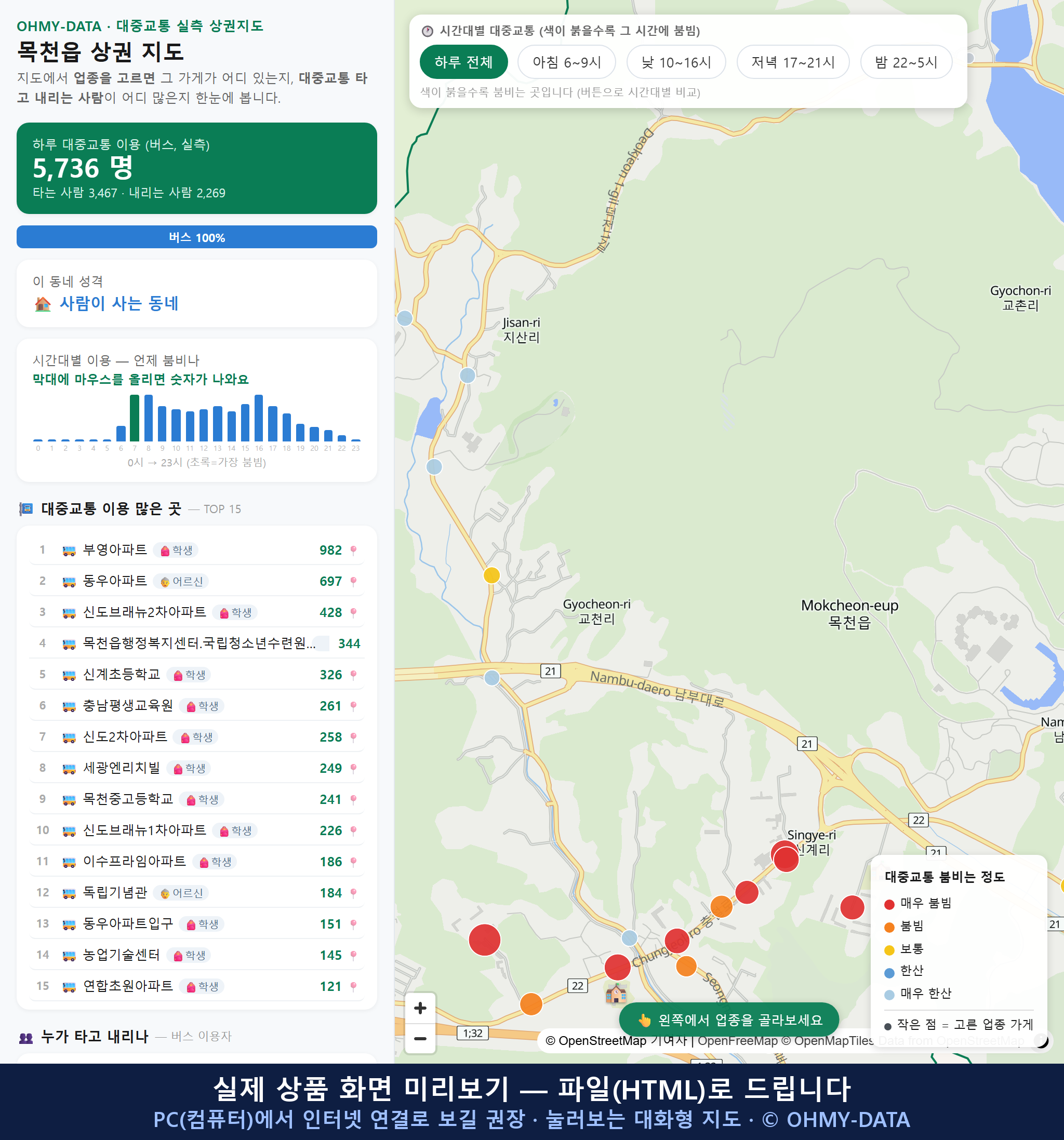Click the yellow 보통 stop marker on map

pyautogui.click(x=491, y=574)
